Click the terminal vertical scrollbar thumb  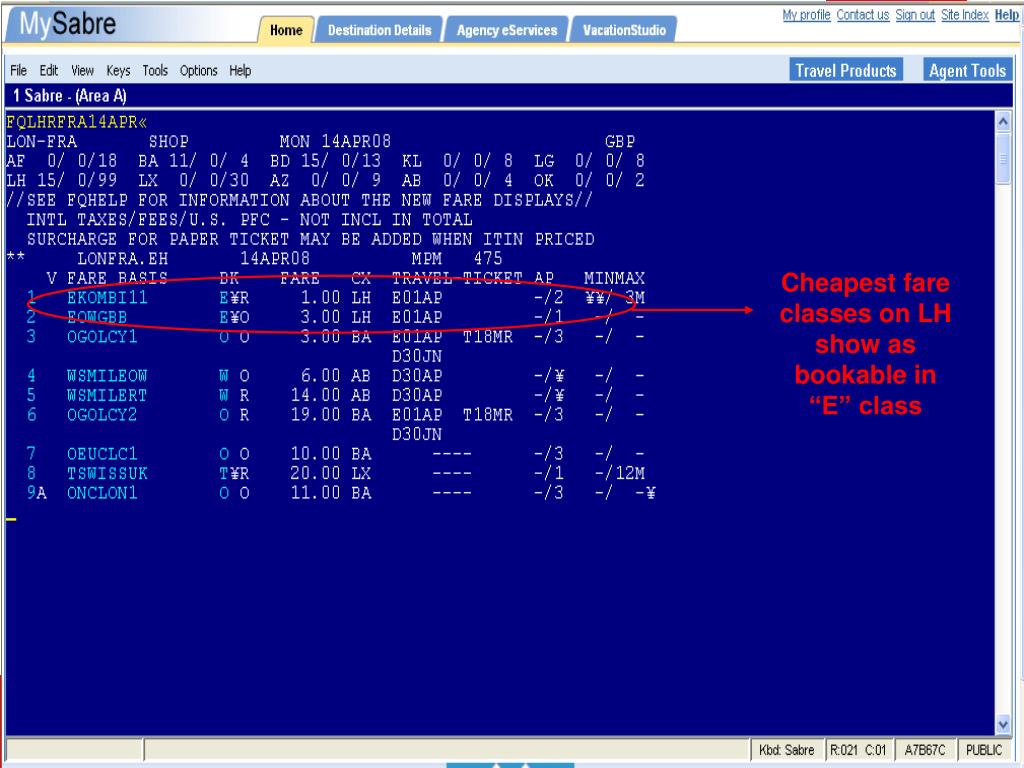[x=1003, y=157]
